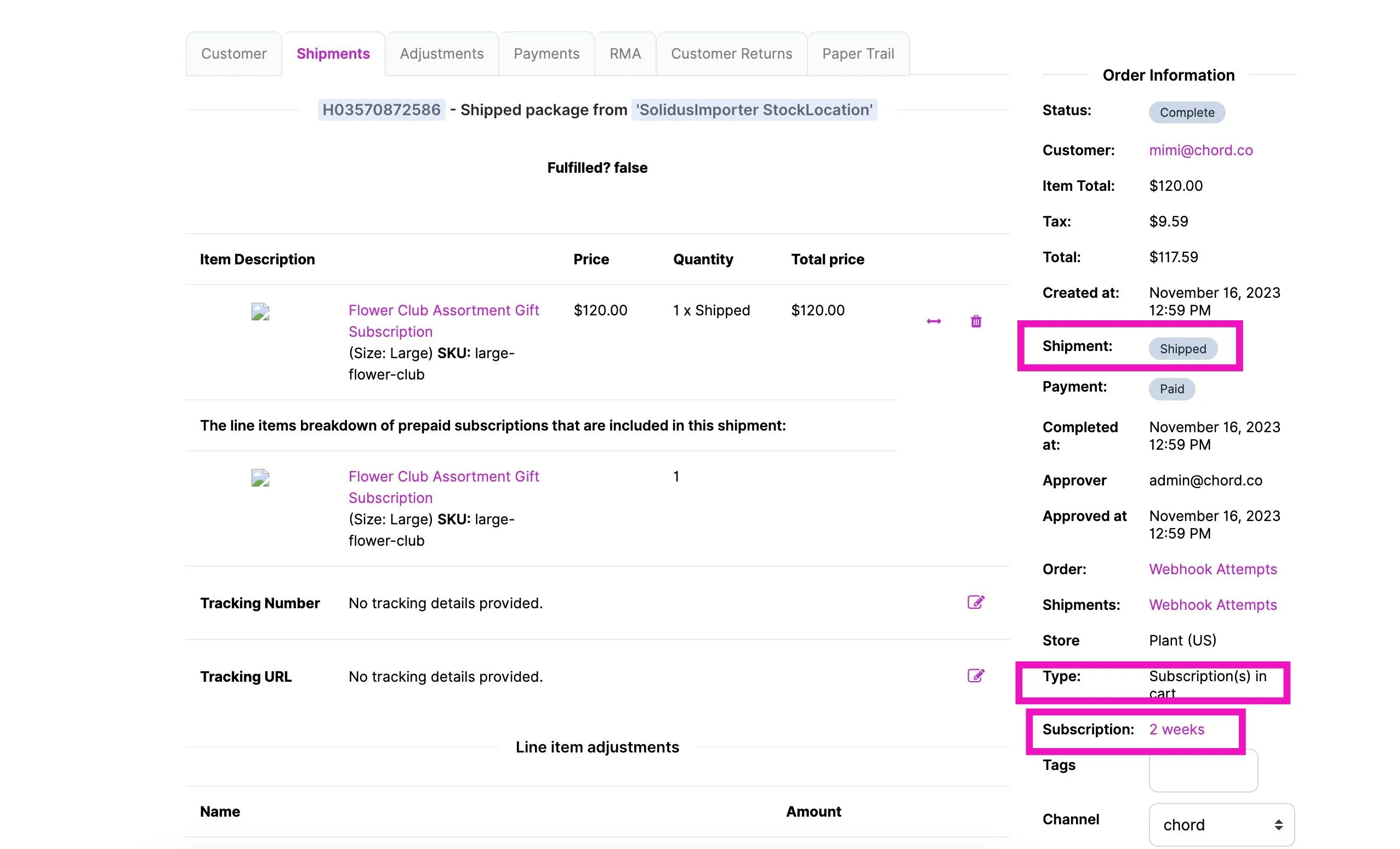Open Shipments Webhook Attempts link
The width and height of the screenshot is (1400, 849).
[1213, 604]
